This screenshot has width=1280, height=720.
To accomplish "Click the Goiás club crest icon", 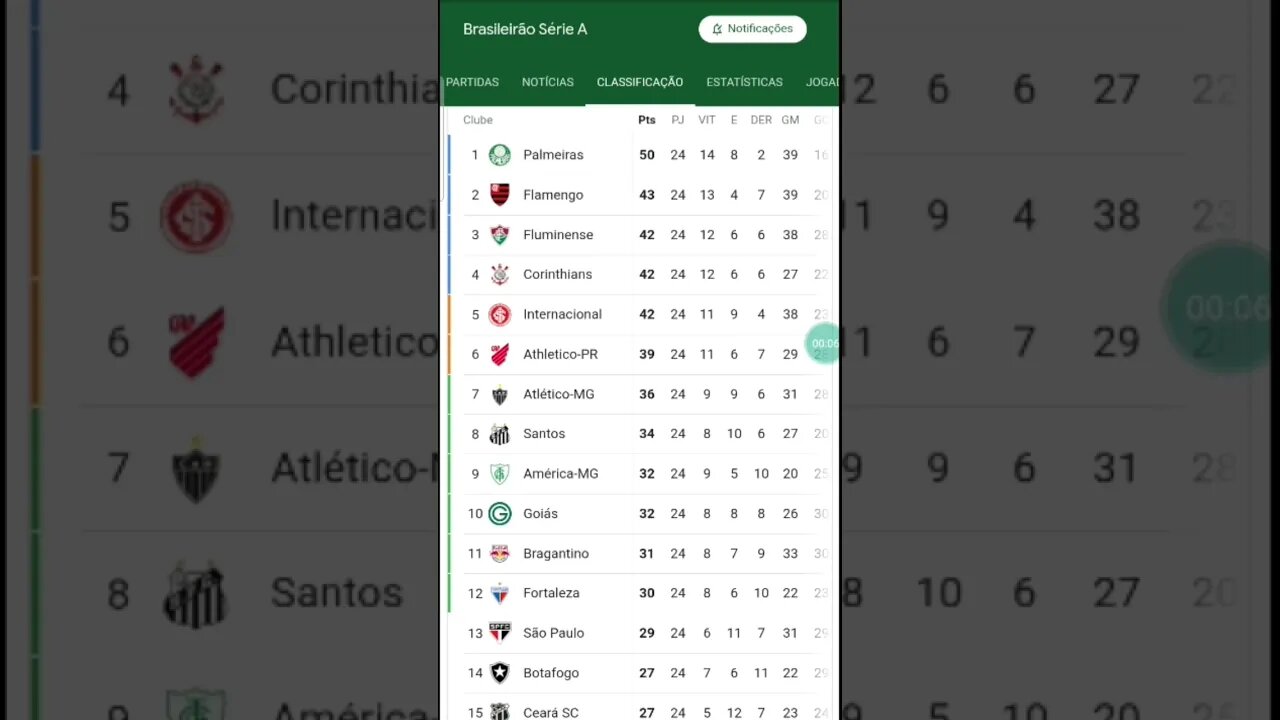I will 499,514.
